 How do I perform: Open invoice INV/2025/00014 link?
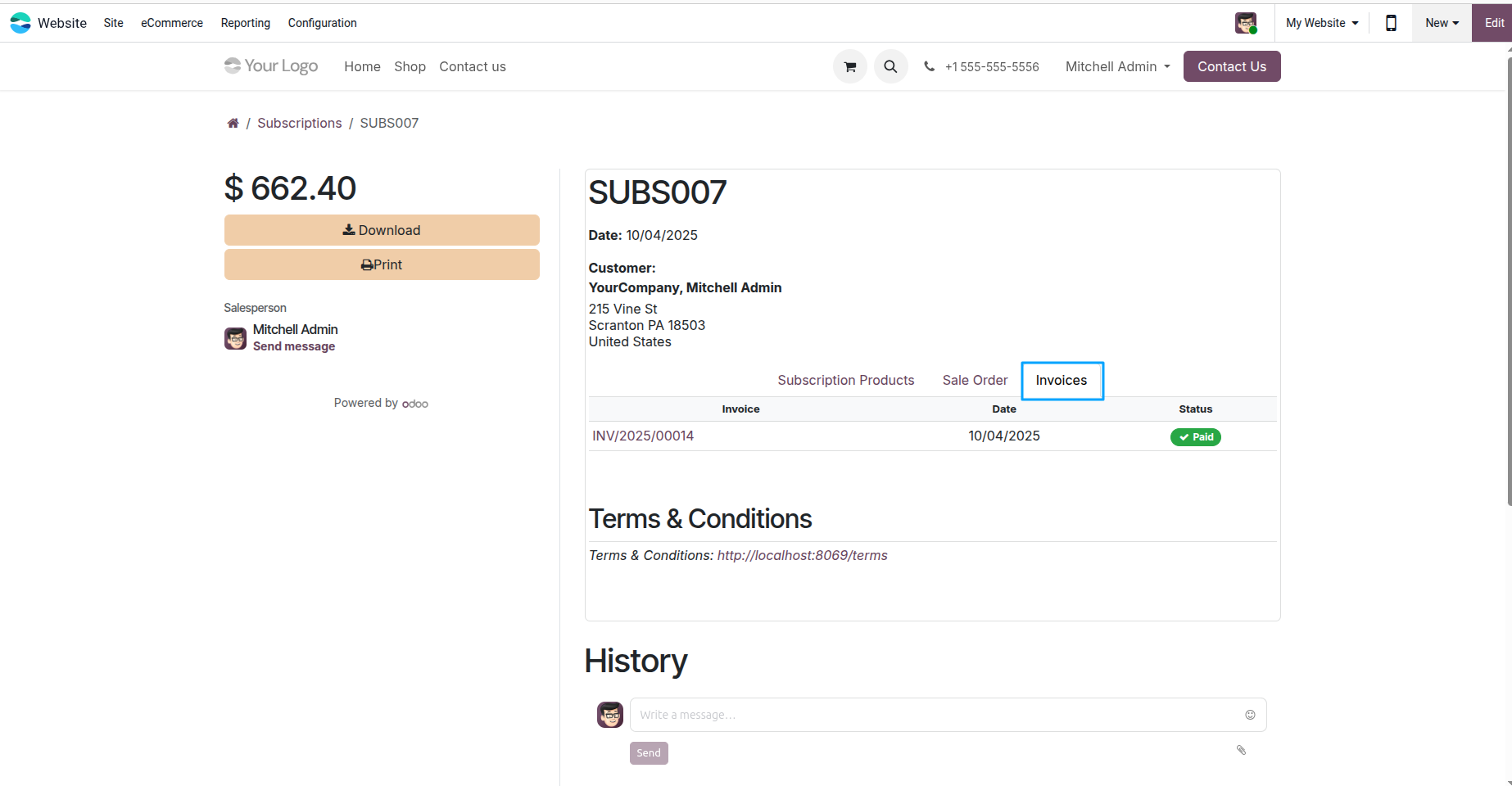click(643, 436)
